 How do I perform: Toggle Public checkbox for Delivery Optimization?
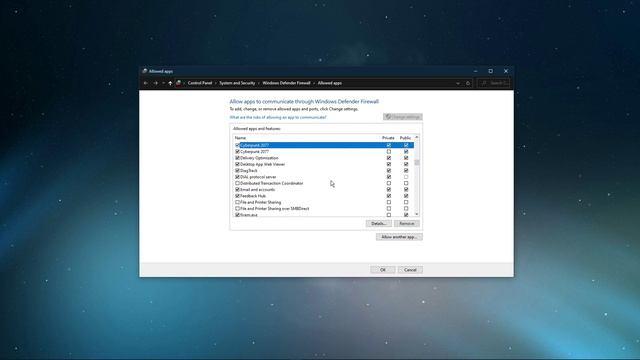[x=406, y=158]
